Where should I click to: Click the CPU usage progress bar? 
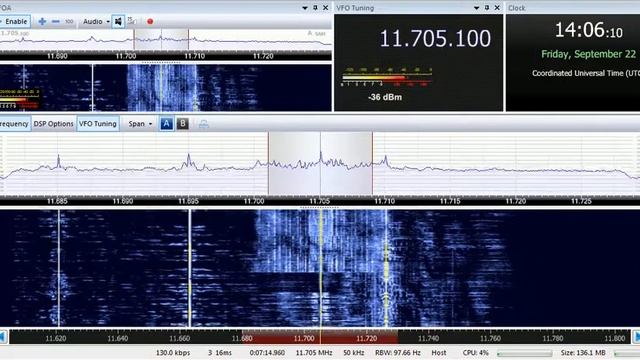click(x=524, y=353)
